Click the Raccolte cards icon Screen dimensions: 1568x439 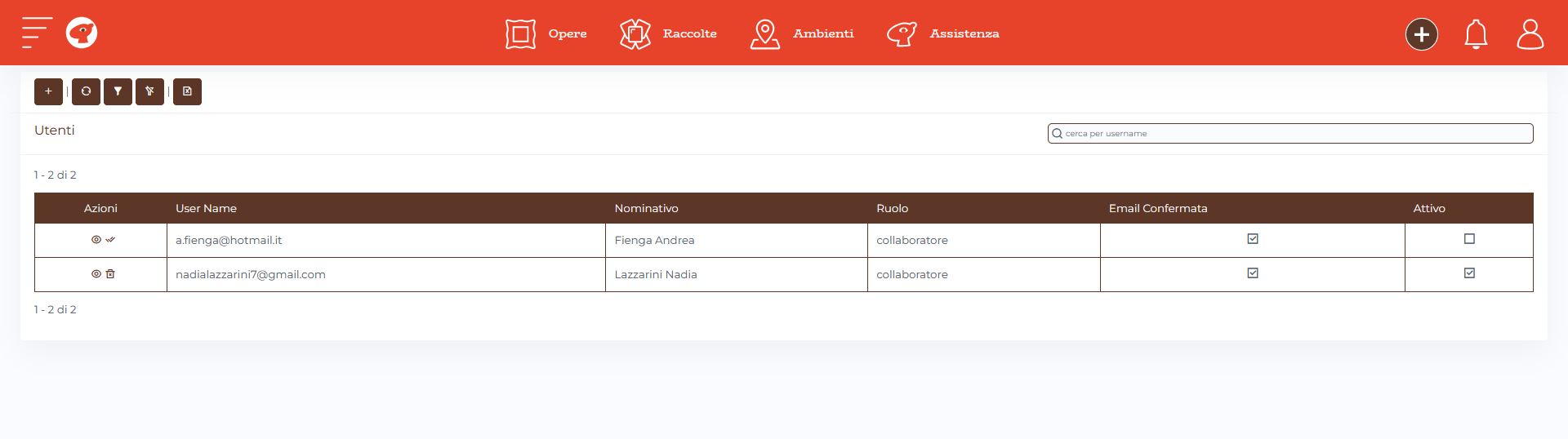[635, 33]
